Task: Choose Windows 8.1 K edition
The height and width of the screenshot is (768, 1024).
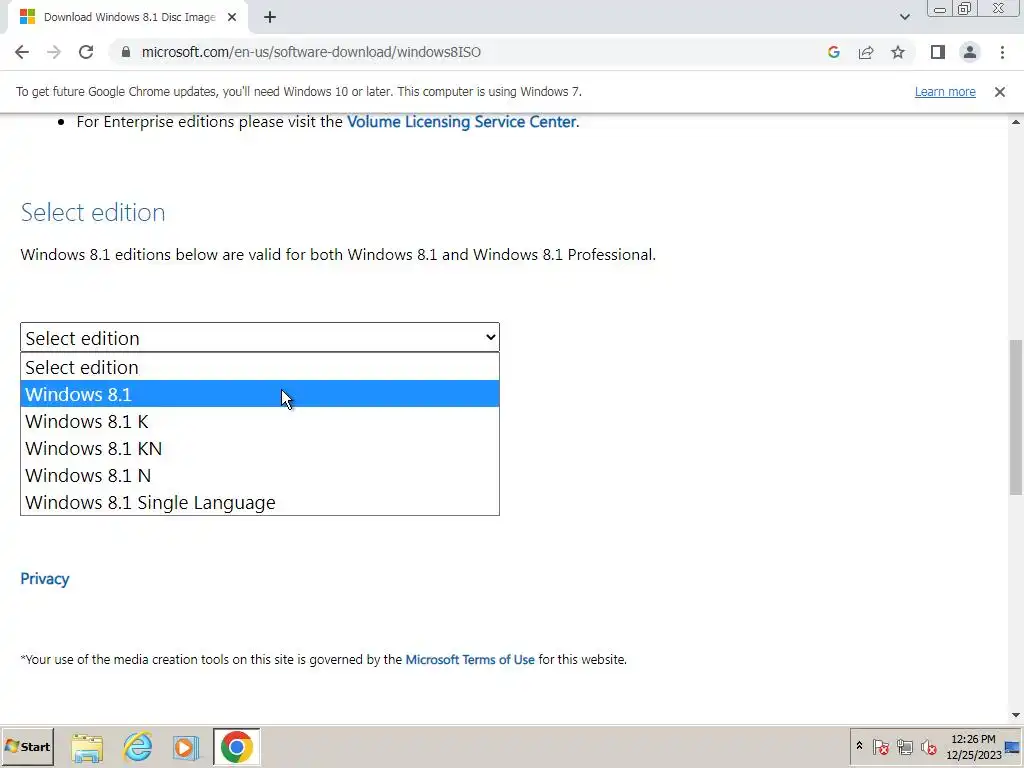Action: (x=260, y=421)
